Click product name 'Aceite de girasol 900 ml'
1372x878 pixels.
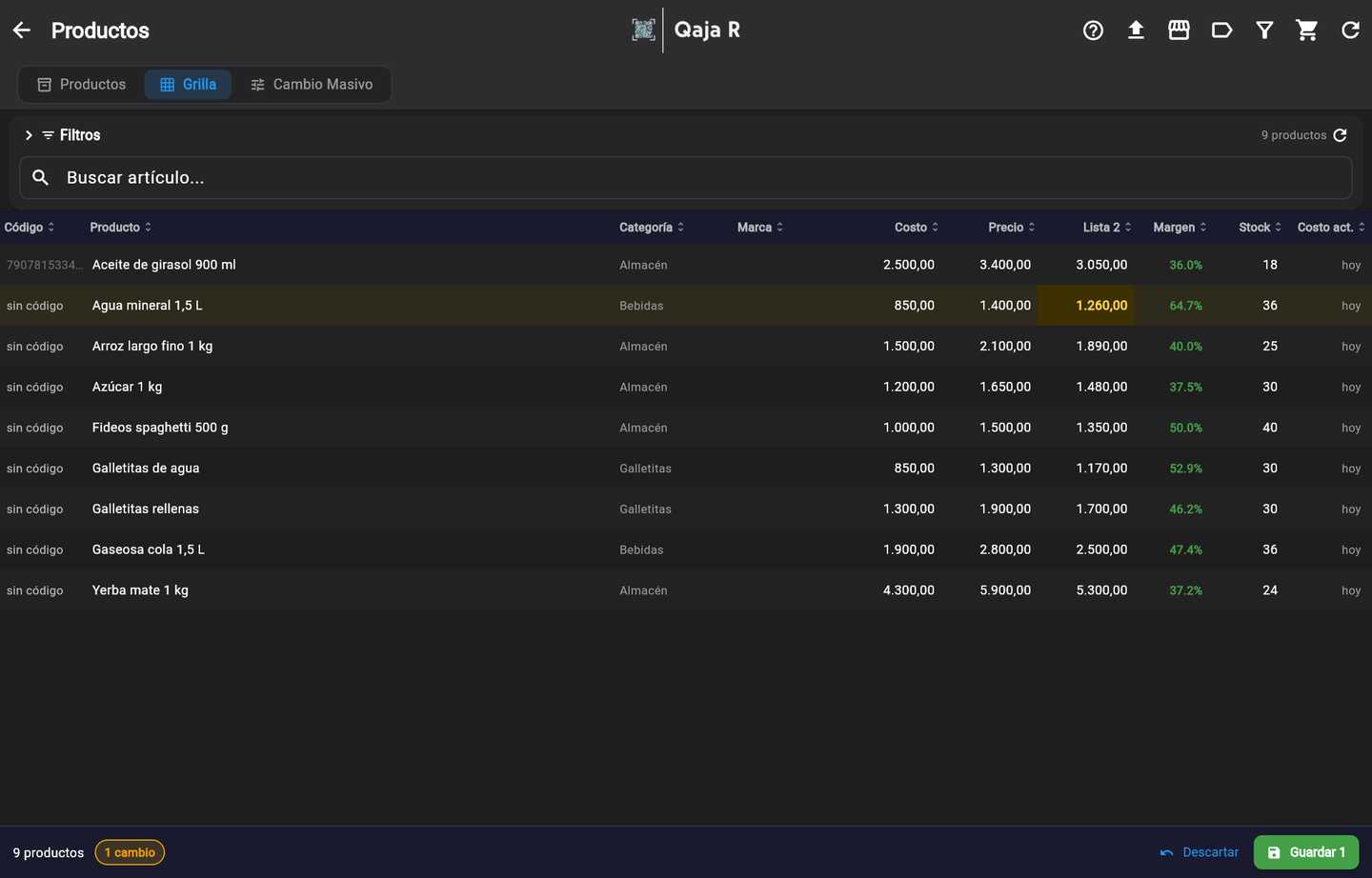coord(164,265)
